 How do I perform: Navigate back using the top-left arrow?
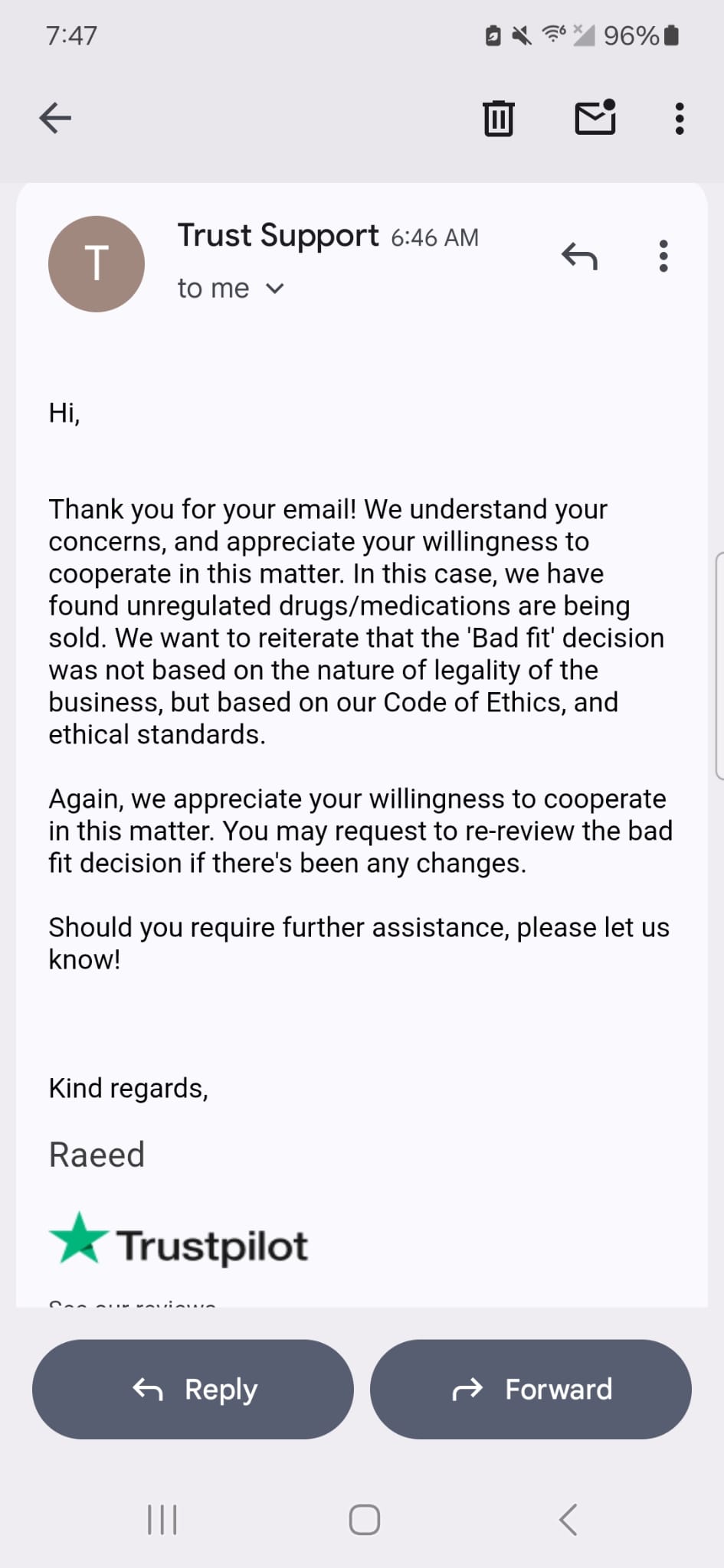coord(54,117)
